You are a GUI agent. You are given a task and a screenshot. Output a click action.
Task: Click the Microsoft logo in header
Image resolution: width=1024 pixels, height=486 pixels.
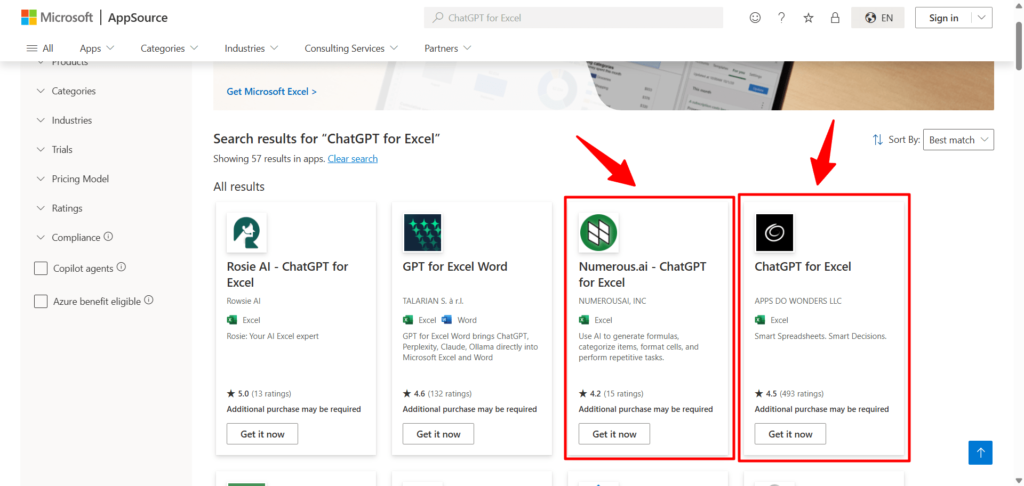tap(57, 18)
